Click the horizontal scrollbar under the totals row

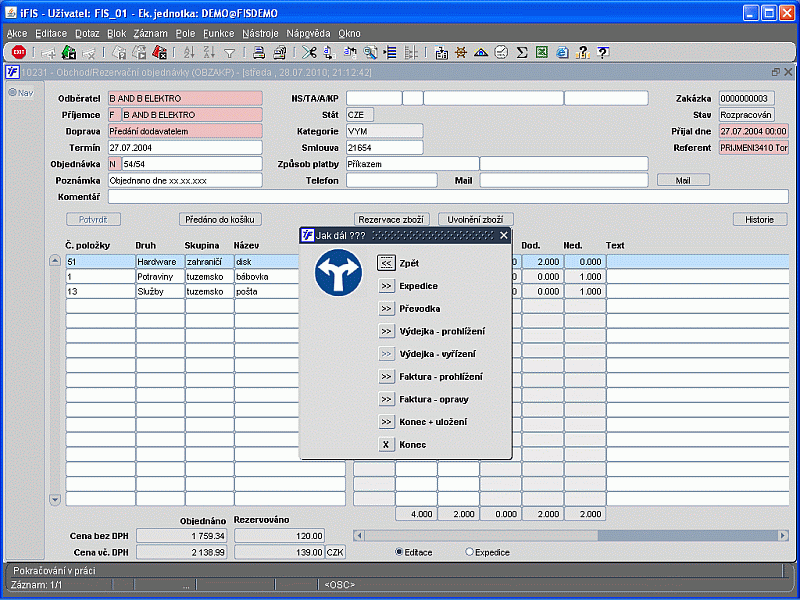(x=570, y=535)
